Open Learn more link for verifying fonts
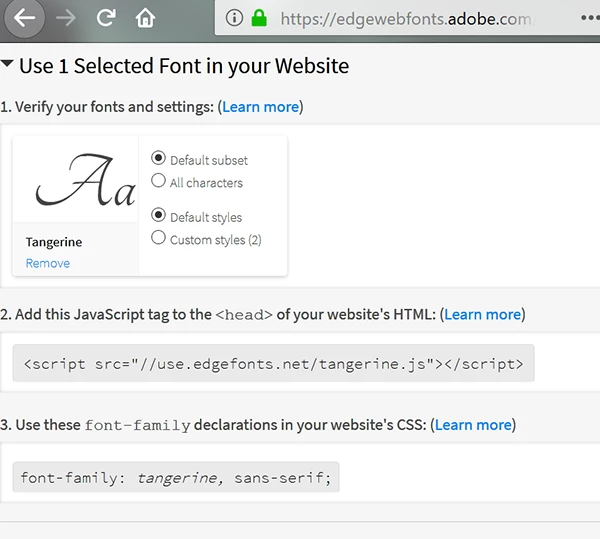600x539 pixels. 260,107
